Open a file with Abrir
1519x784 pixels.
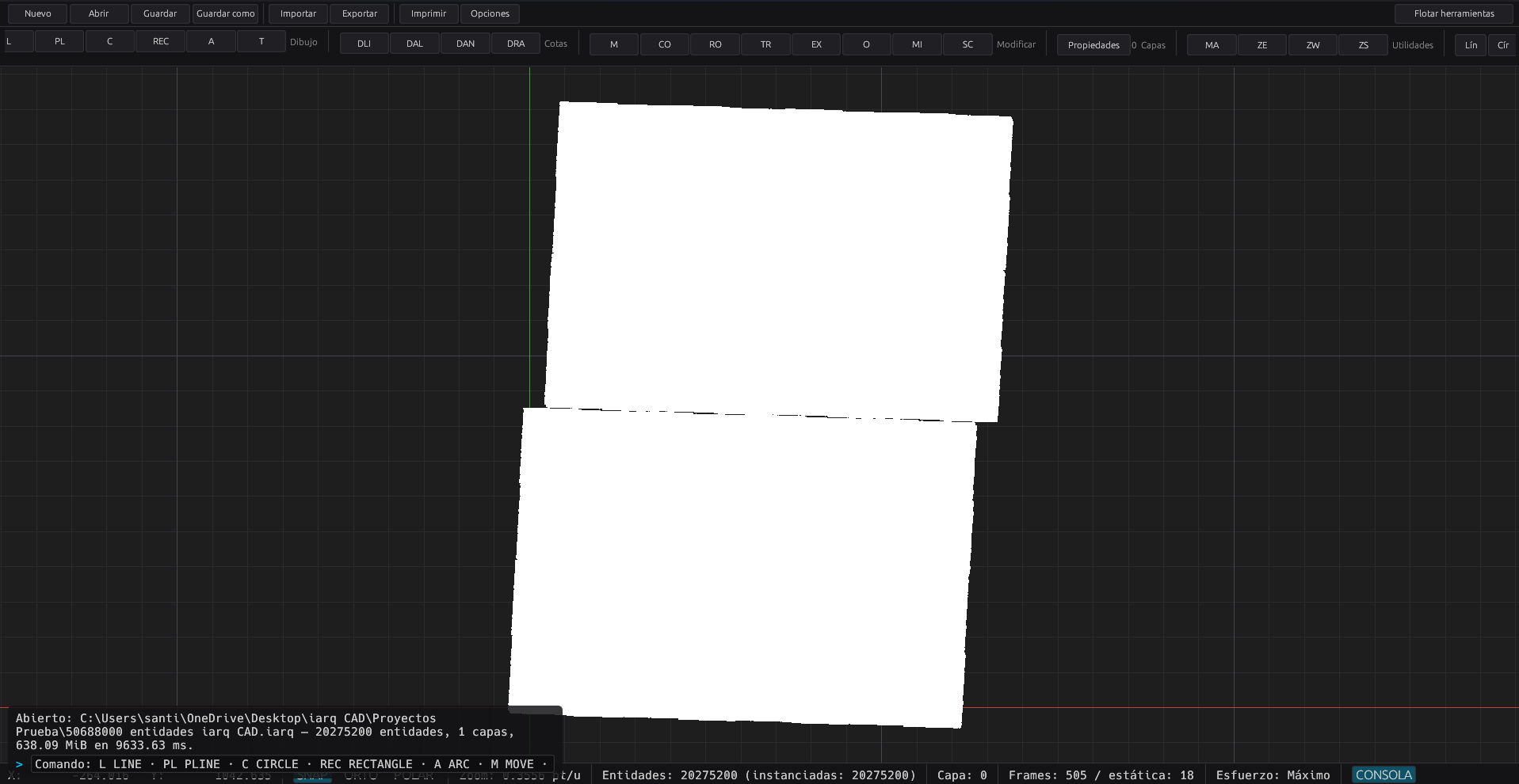(99, 13)
